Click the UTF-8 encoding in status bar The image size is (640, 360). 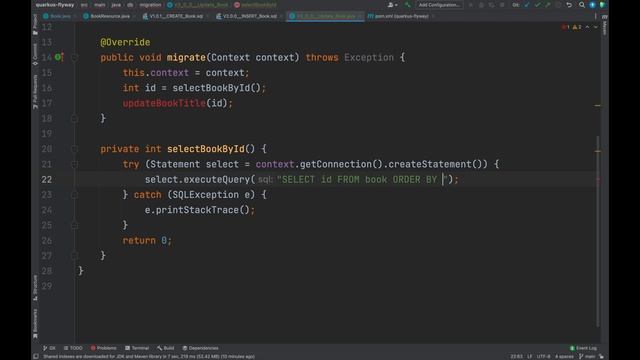(543, 356)
